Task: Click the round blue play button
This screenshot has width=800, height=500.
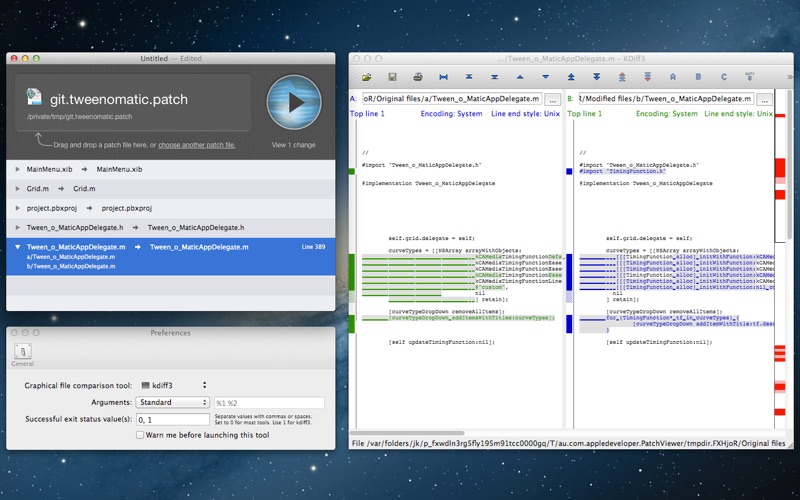Action: pos(294,103)
